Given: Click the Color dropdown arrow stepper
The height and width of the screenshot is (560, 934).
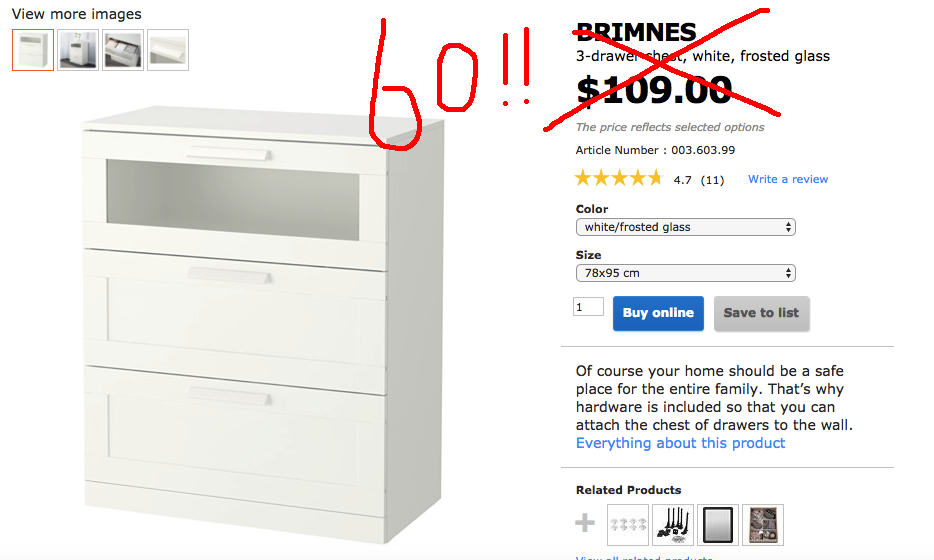Looking at the screenshot, I should pos(788,227).
